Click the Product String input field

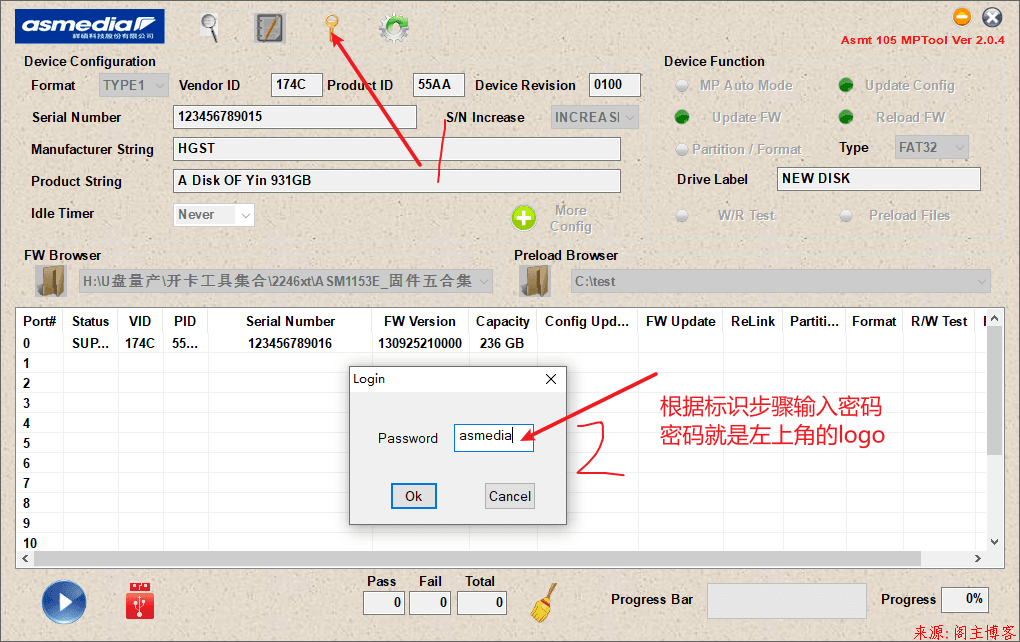(397, 181)
